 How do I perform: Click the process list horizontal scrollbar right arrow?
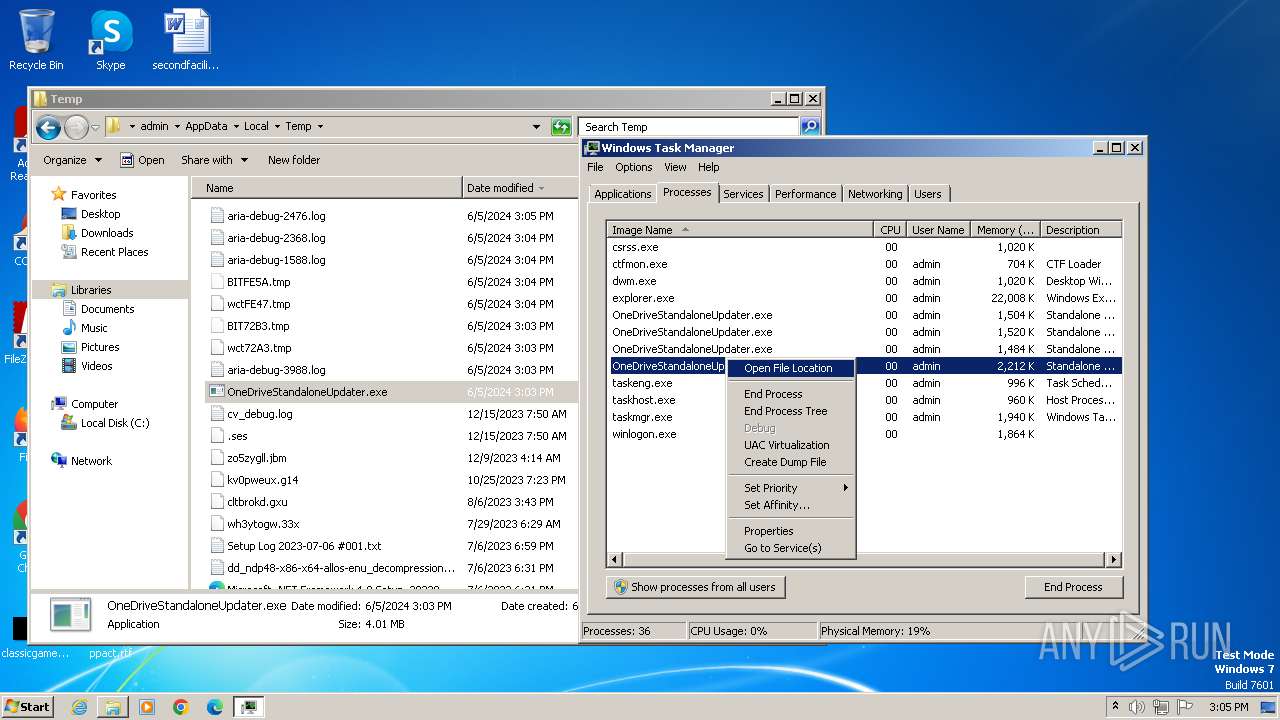1113,560
